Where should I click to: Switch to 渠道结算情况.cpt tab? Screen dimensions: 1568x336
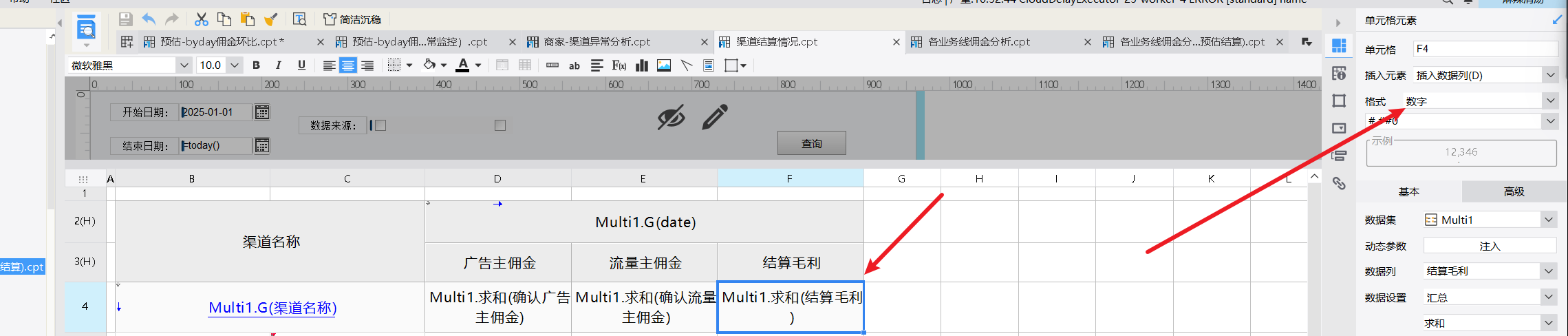click(x=777, y=42)
